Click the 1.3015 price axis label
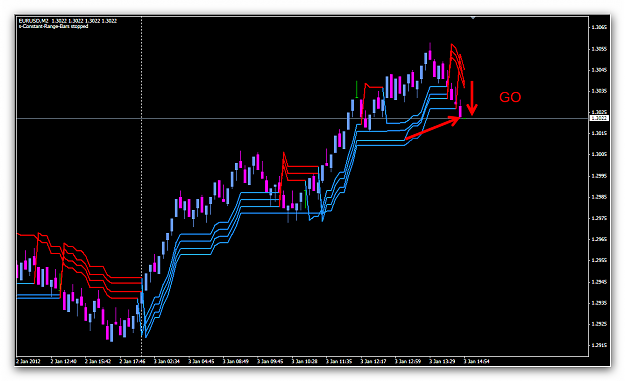 599,133
